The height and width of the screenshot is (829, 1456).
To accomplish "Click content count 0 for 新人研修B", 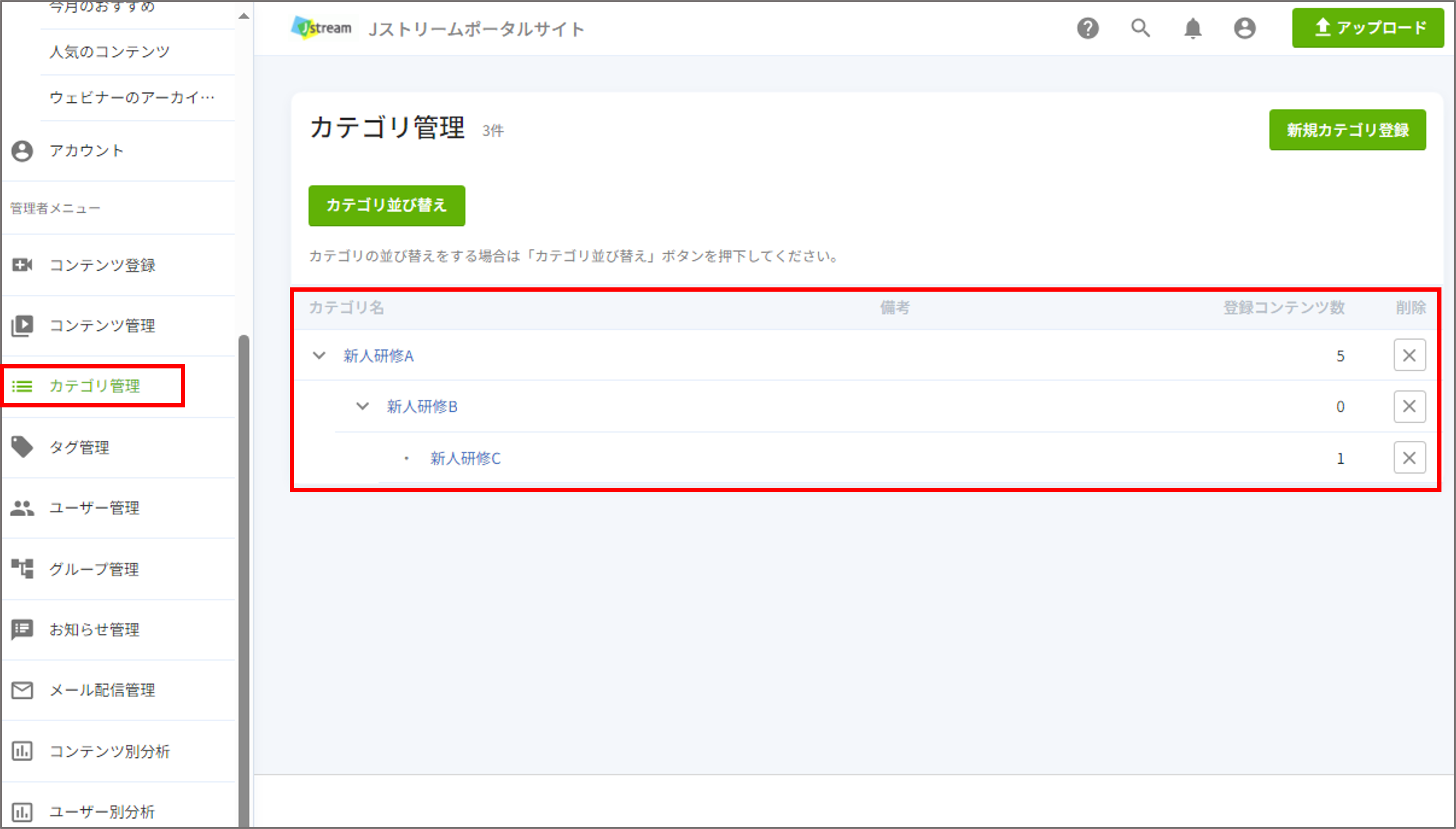I will click(1341, 407).
